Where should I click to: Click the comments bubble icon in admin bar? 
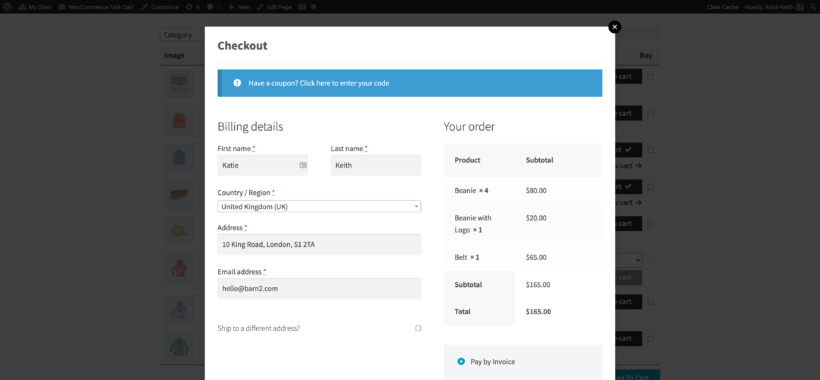coord(210,7)
